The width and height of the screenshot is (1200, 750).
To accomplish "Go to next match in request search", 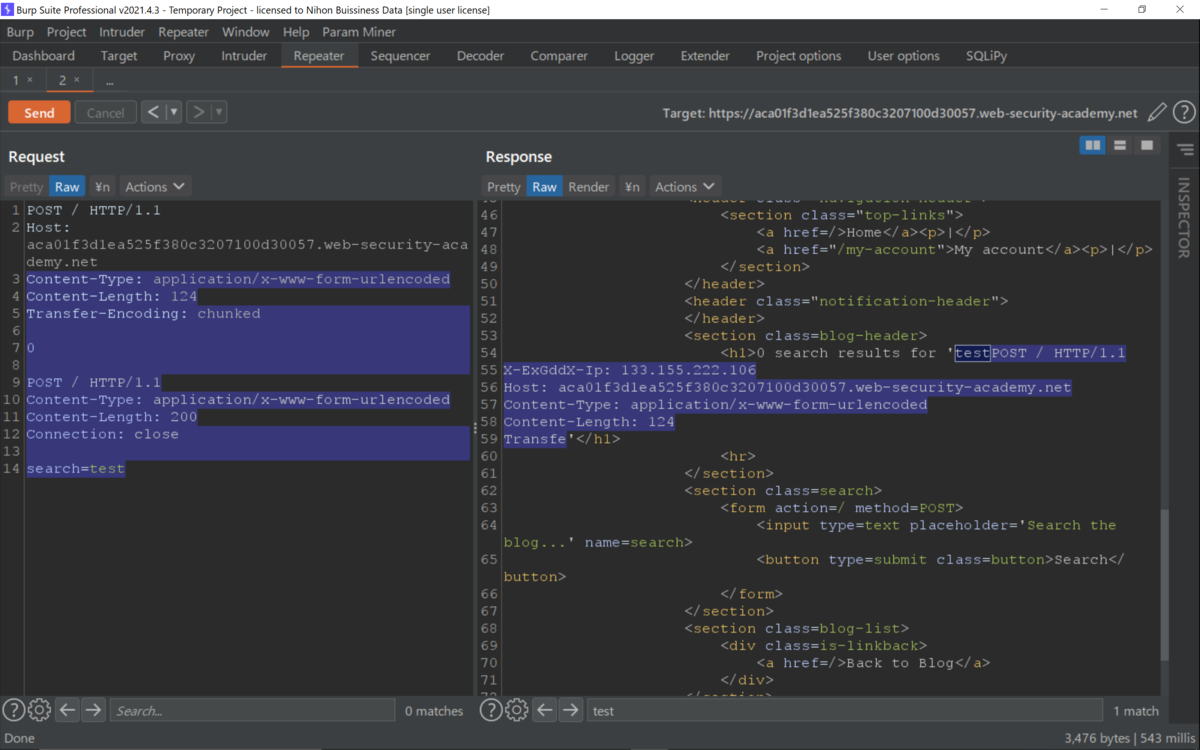I will (x=93, y=710).
